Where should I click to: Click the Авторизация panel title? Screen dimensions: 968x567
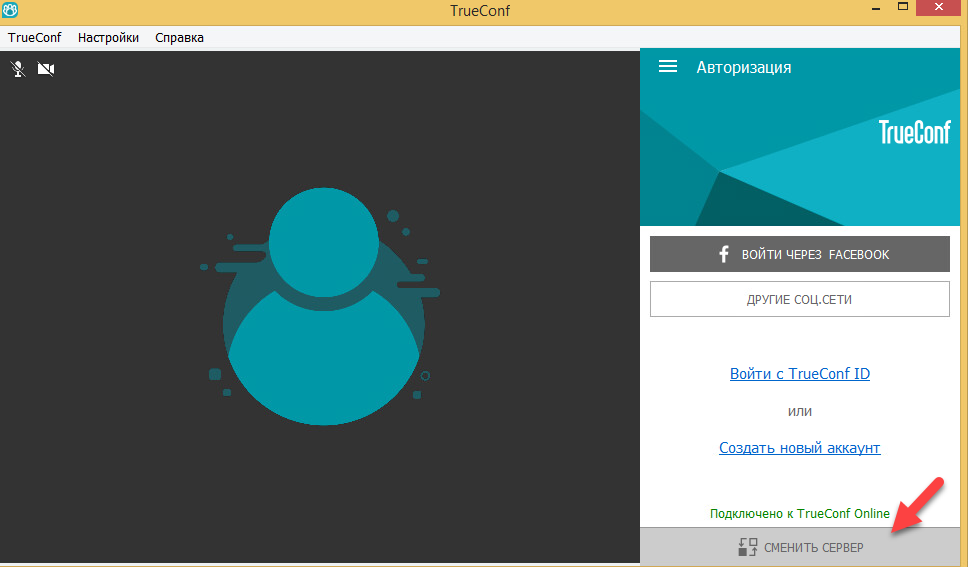(743, 67)
